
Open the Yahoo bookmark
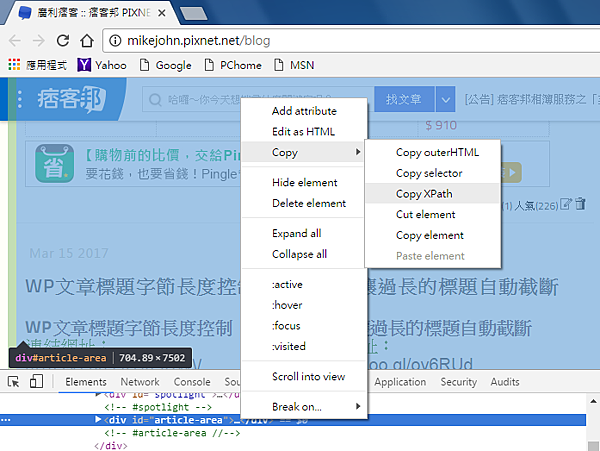pyautogui.click(x=102, y=65)
